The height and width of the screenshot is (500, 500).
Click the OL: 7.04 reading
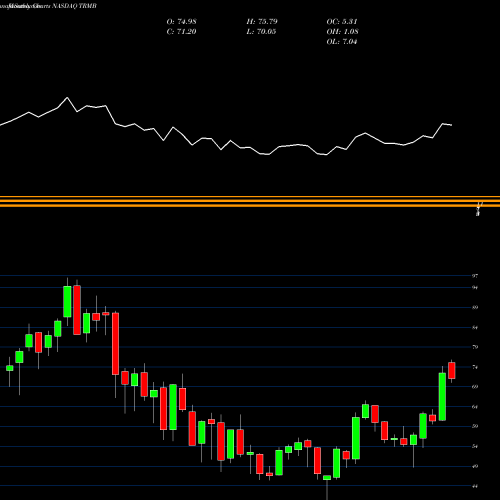tap(342, 42)
